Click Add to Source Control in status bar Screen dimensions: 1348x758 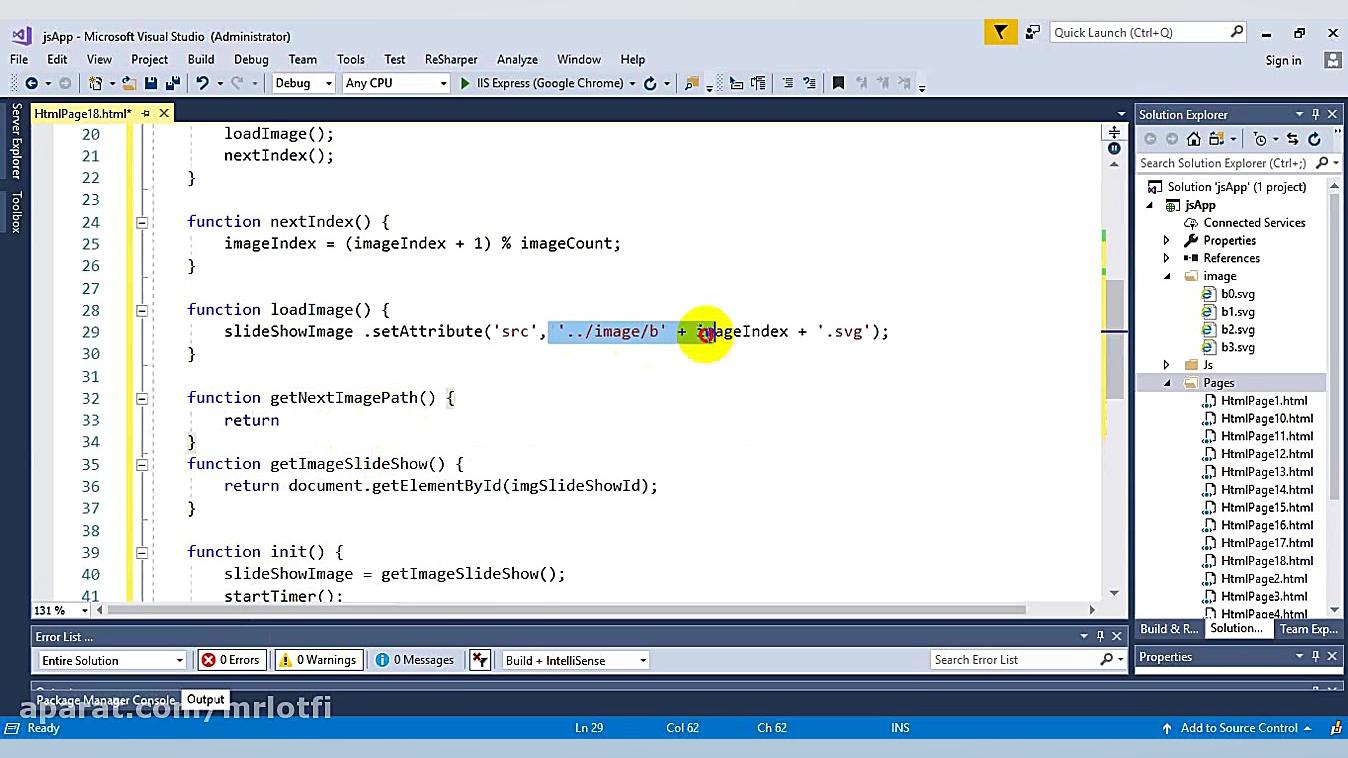[1239, 728]
